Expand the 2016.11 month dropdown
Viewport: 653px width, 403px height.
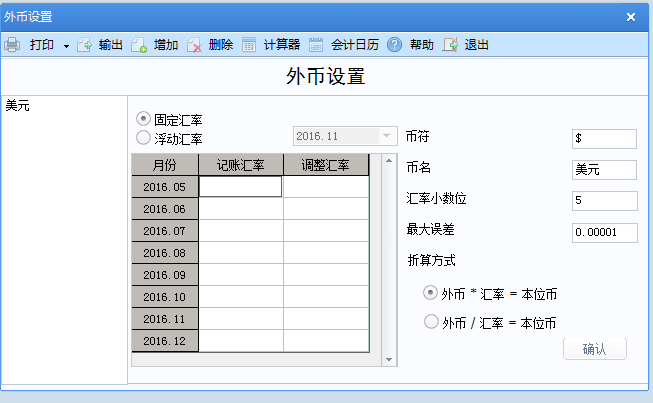click(x=387, y=136)
